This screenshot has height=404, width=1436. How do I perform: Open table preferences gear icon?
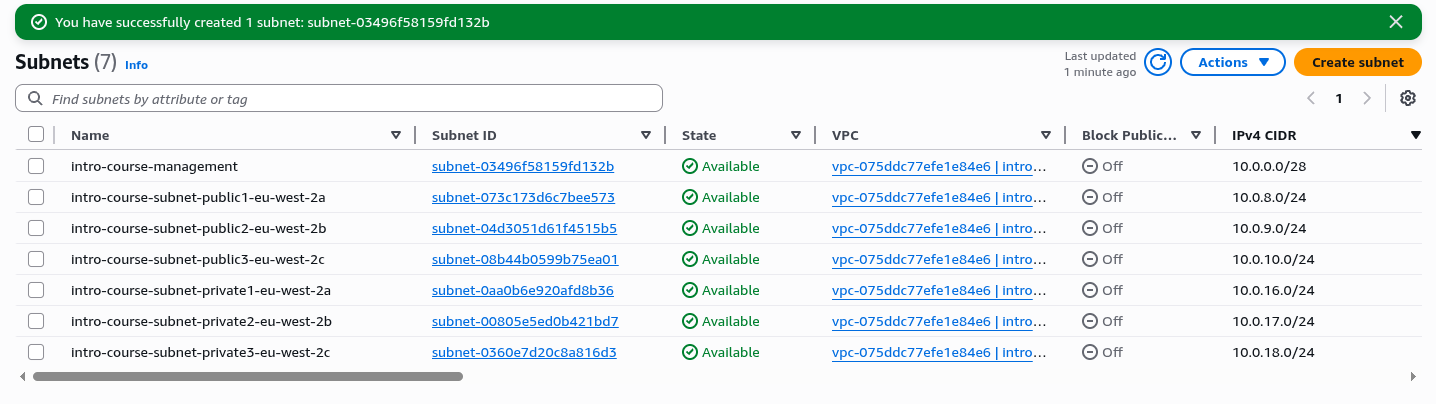(1408, 98)
